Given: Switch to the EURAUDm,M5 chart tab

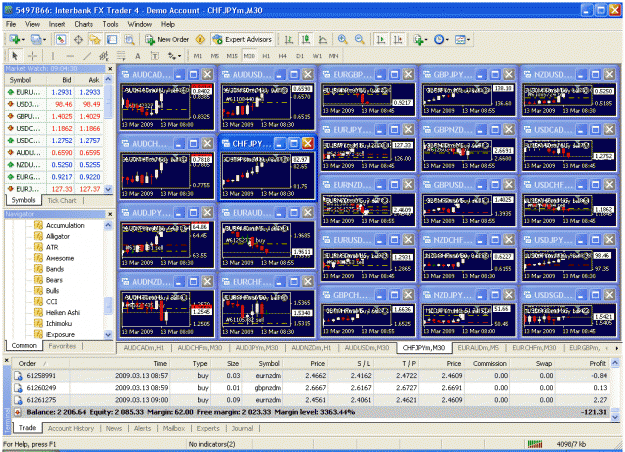Looking at the screenshot, I should (x=478, y=348).
